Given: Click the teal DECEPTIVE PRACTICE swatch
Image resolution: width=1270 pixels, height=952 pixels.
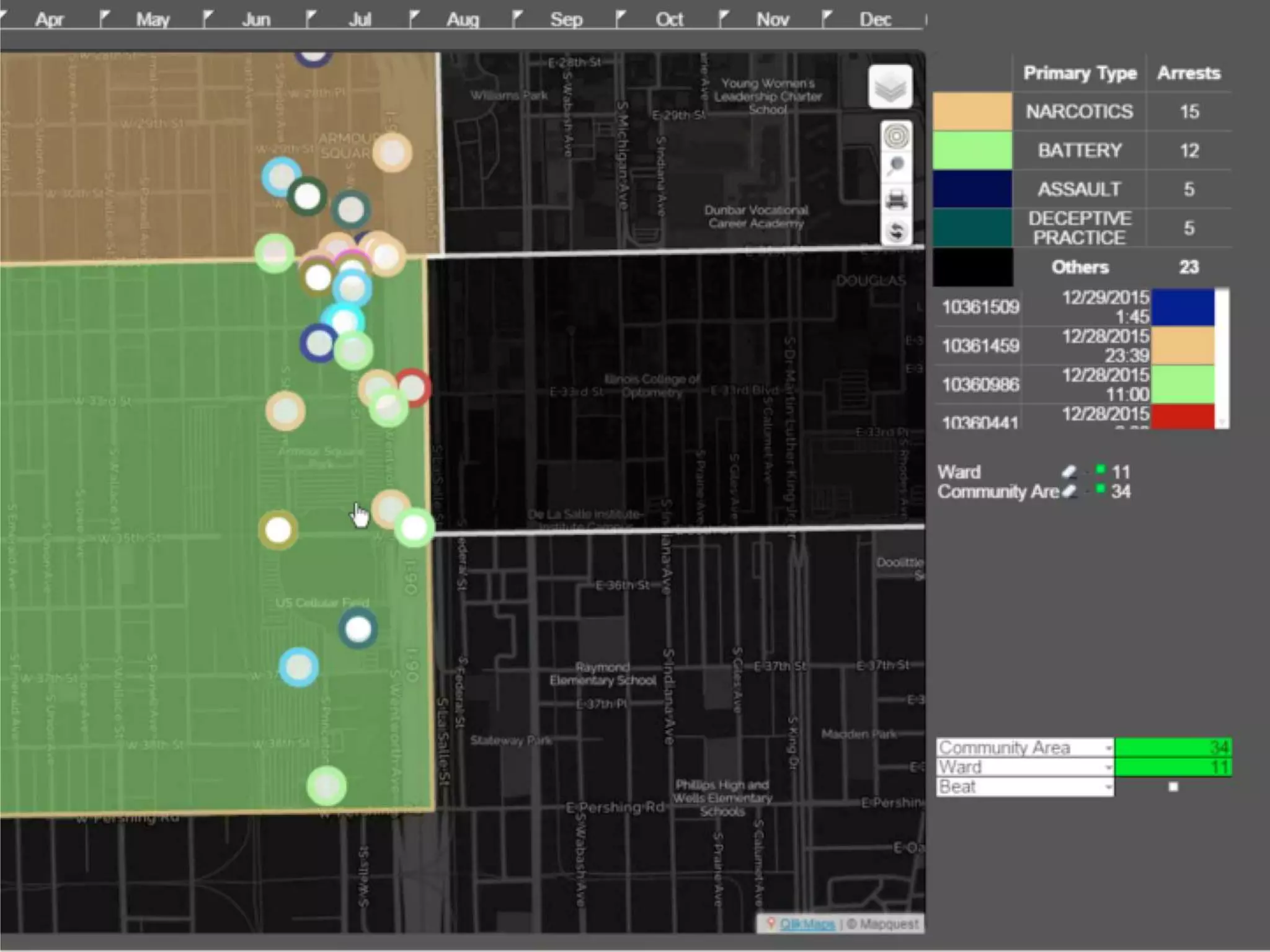Looking at the screenshot, I should [972, 227].
